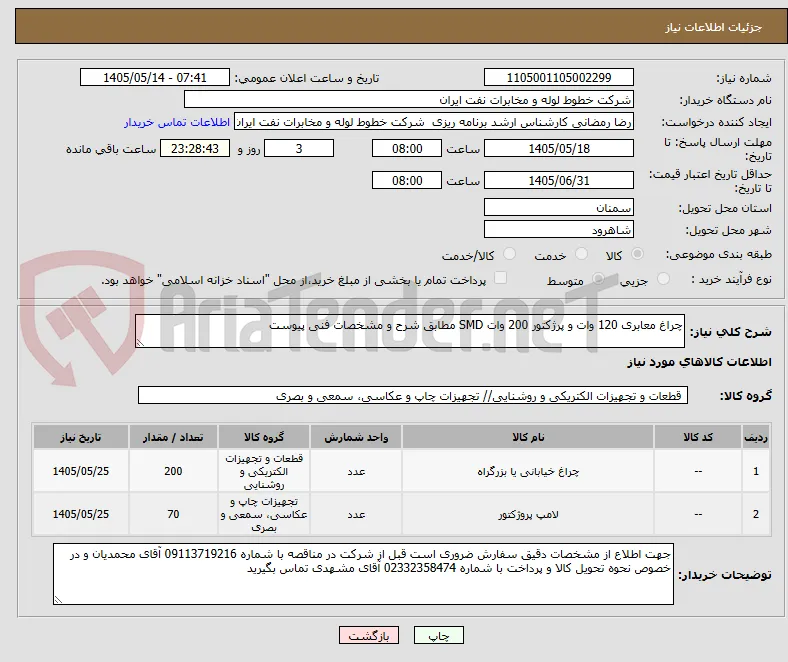The image size is (788, 662).
Task: Click the شماره نیاز field 1105001105002299
Action: click(558, 77)
